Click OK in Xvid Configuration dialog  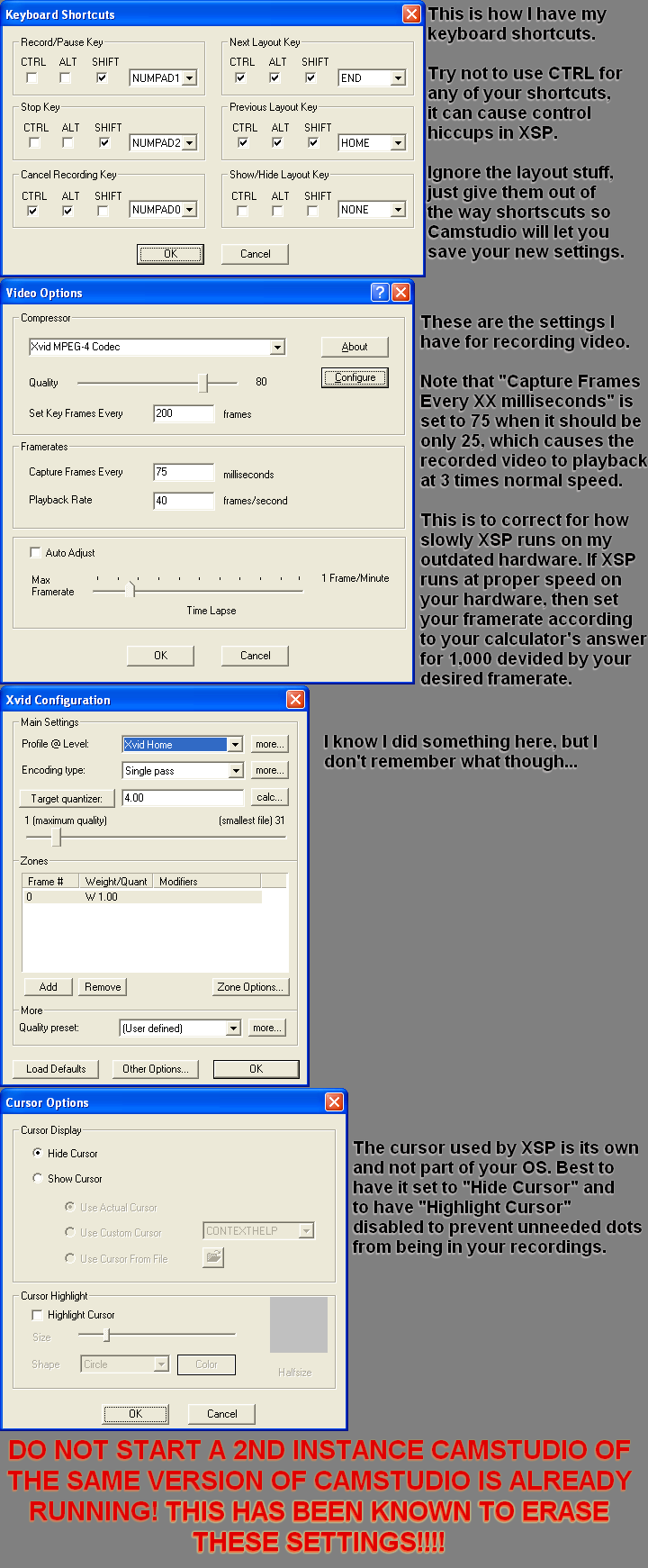point(256,1069)
